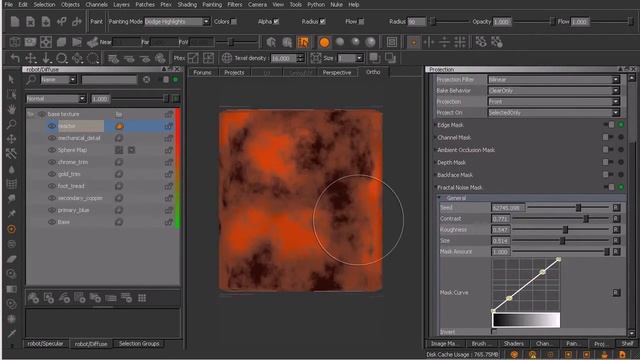
Task: Click the new file icon in top toolbar
Action: 15,22
